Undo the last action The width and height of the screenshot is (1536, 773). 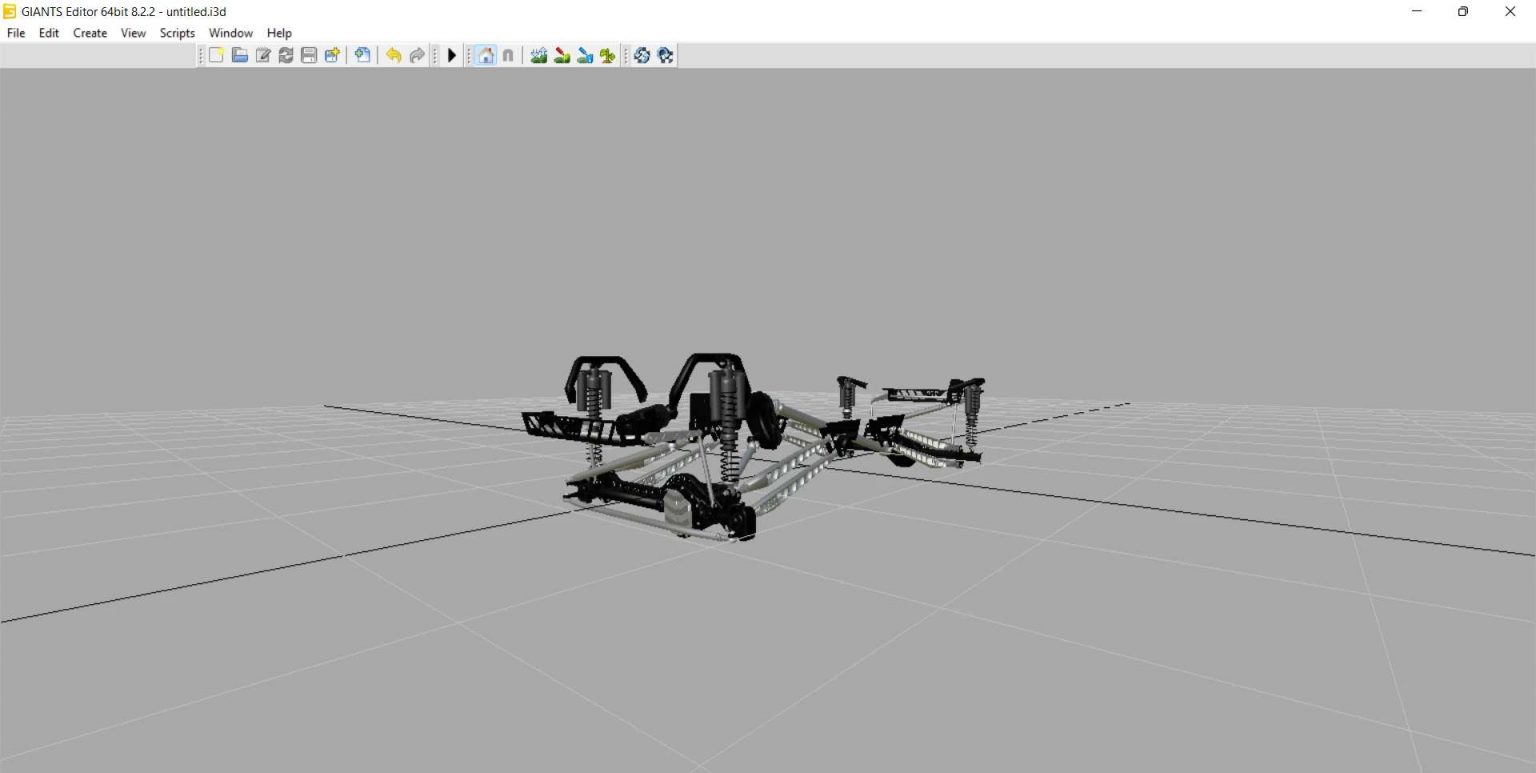[x=392, y=55]
